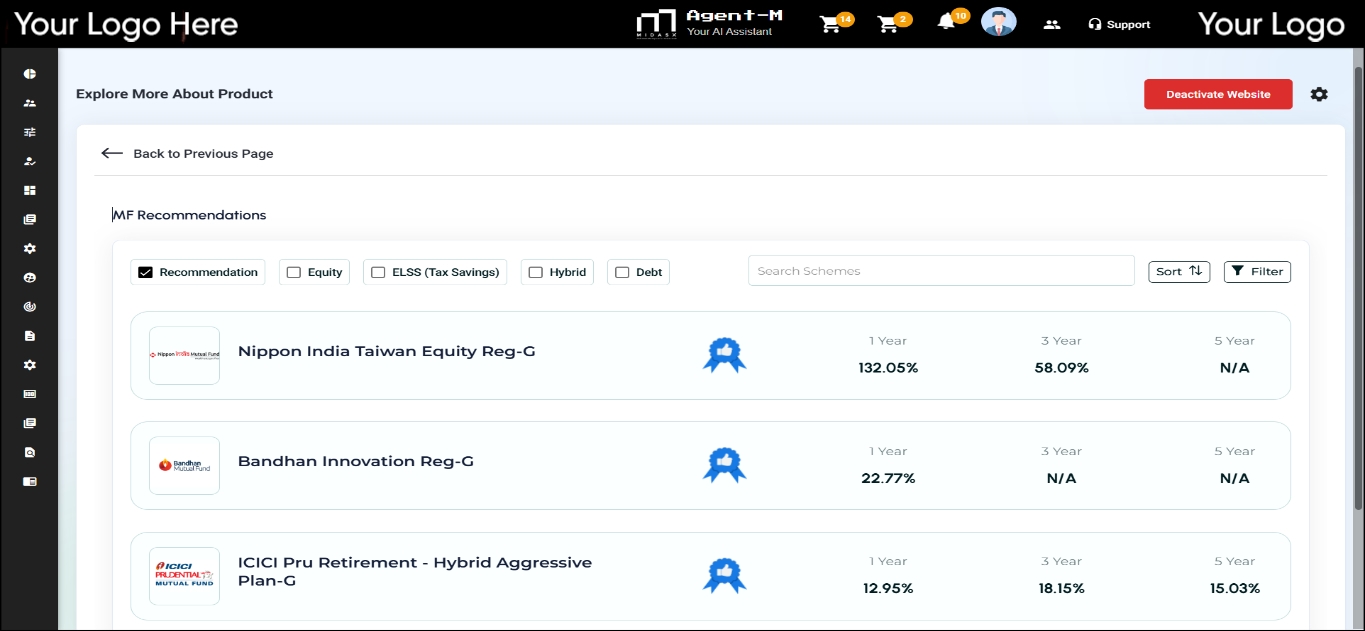Open the pie chart dashboard sidebar icon
This screenshot has width=1365, height=631.
pos(30,74)
